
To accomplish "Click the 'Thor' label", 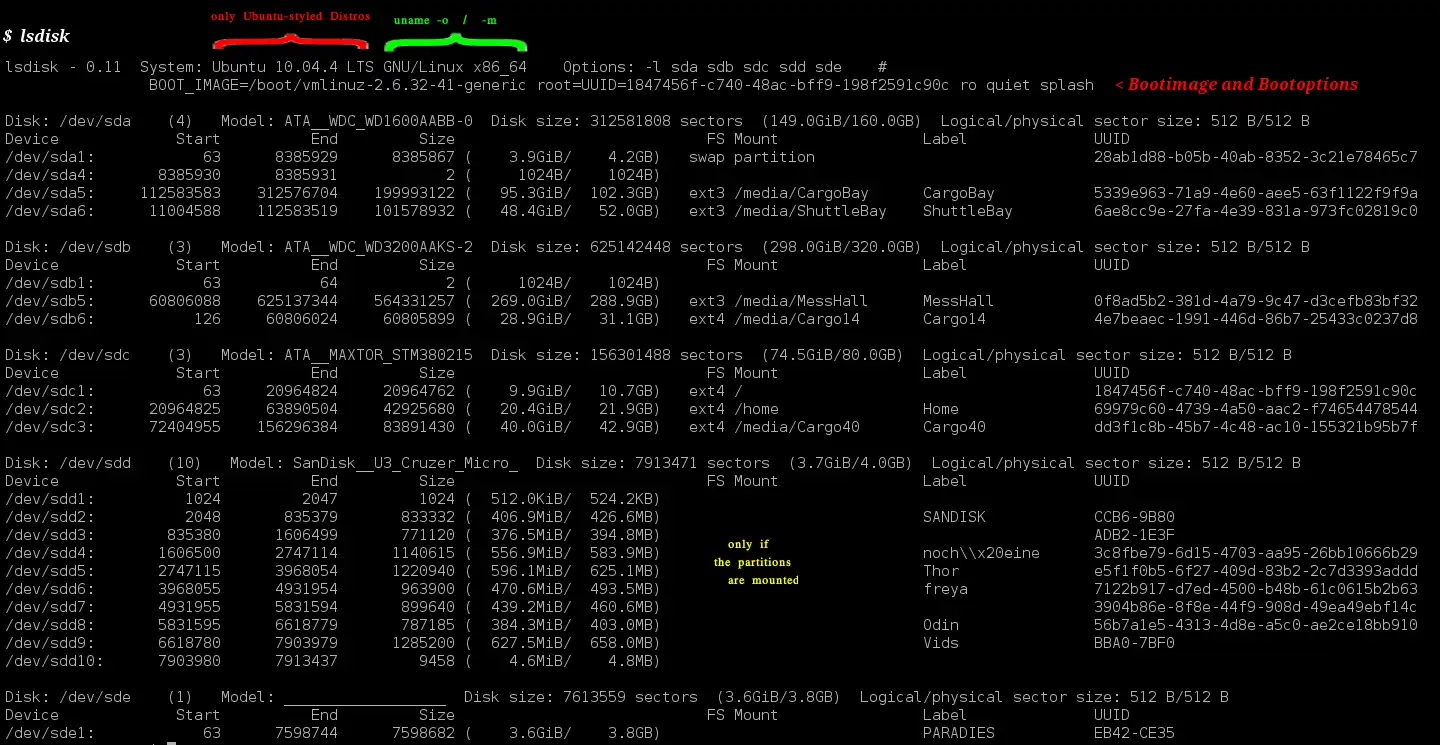I will click(x=941, y=571).
